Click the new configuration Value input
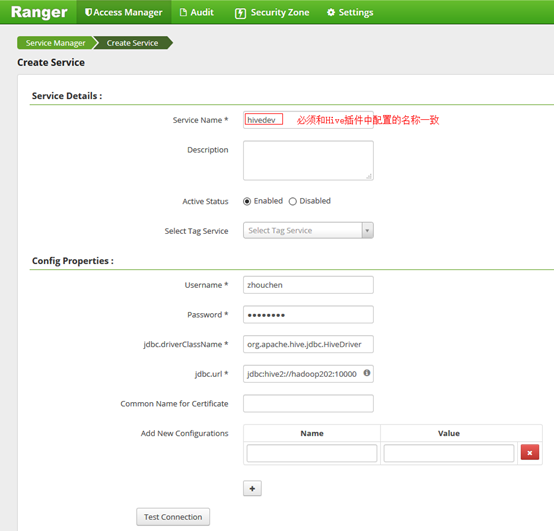 pyautogui.click(x=449, y=453)
